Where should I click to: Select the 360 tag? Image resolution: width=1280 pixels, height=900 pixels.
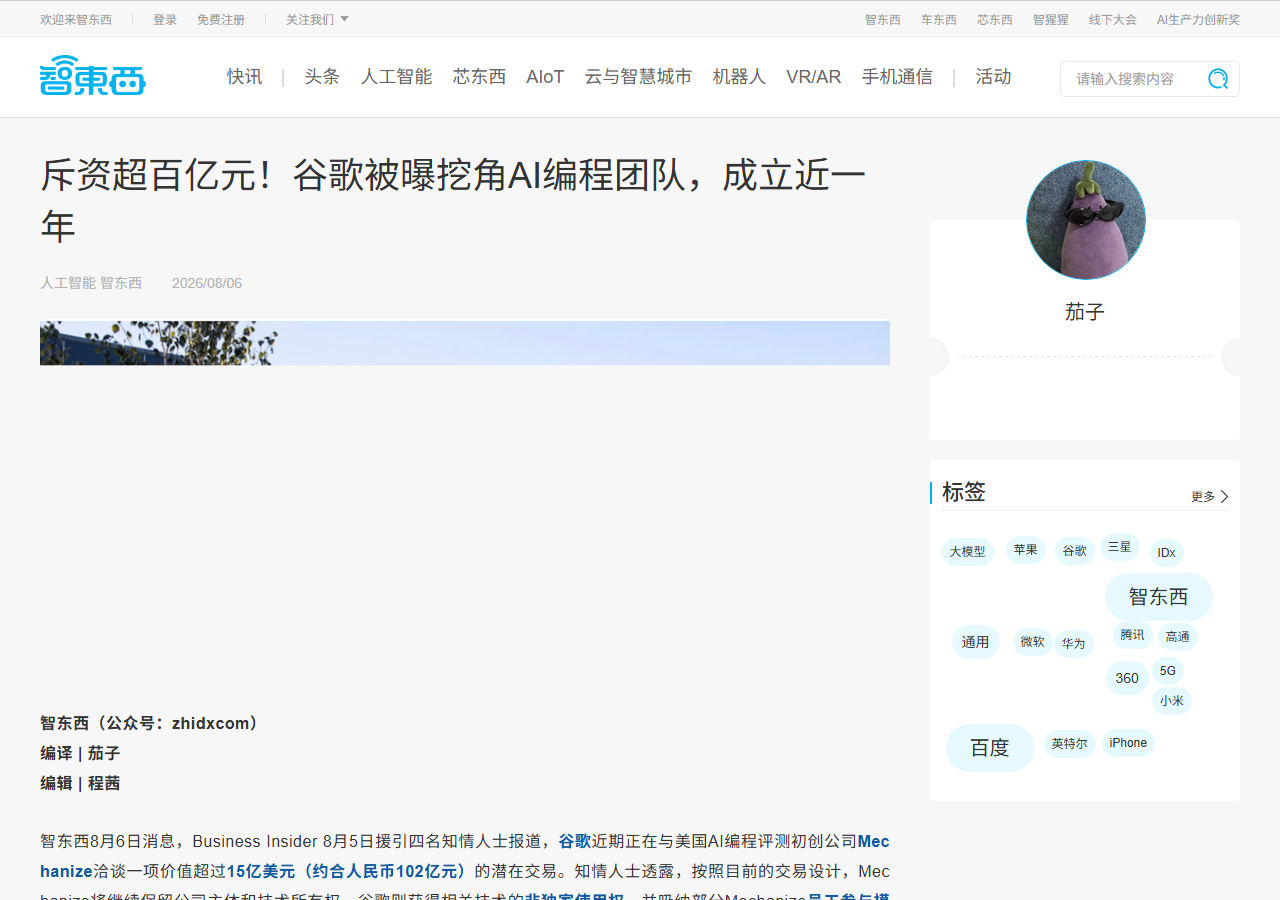(1127, 678)
